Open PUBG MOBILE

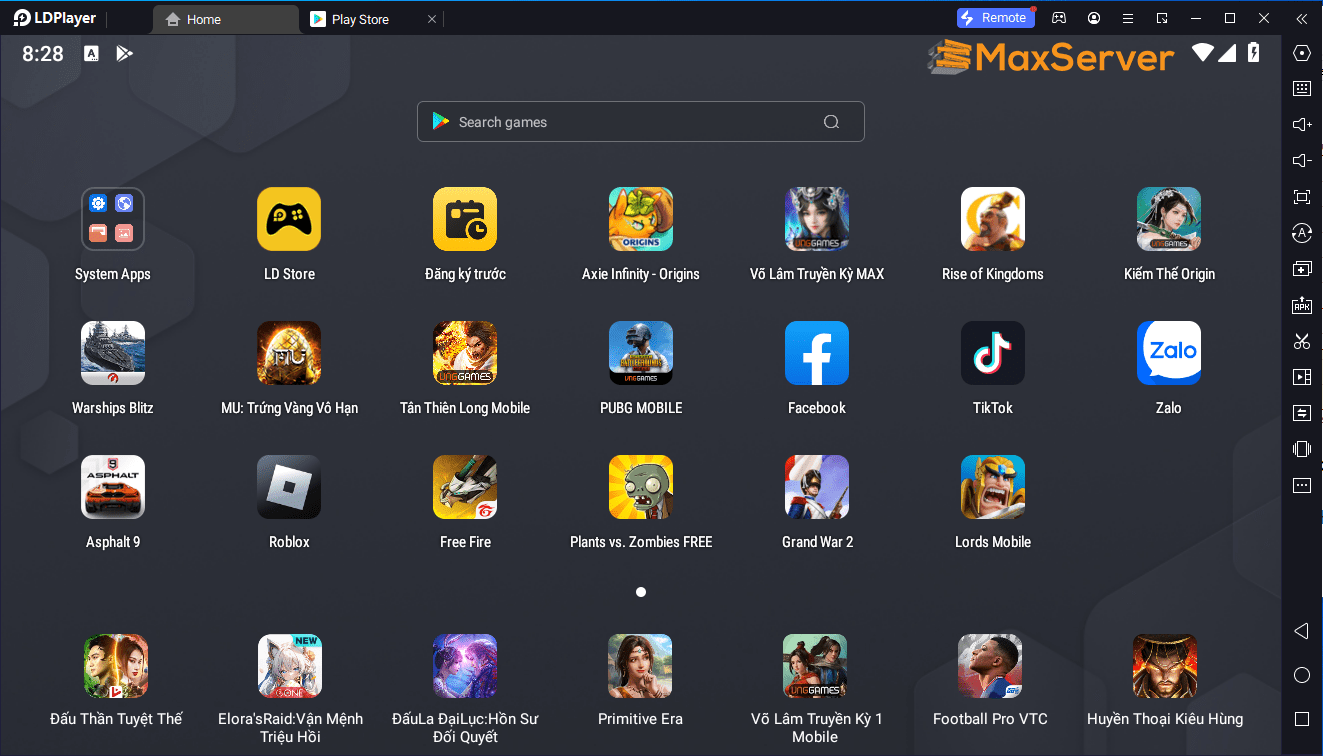tap(640, 353)
